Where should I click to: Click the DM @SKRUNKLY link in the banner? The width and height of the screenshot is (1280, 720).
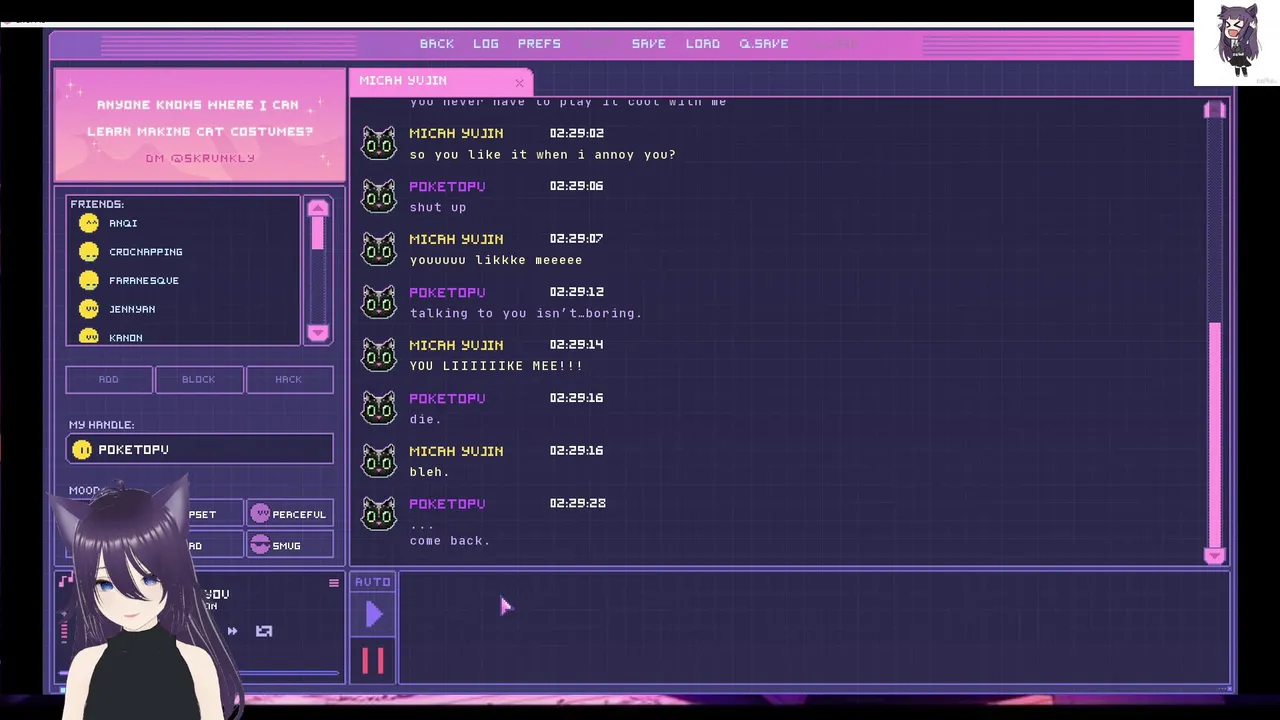[x=200, y=158]
